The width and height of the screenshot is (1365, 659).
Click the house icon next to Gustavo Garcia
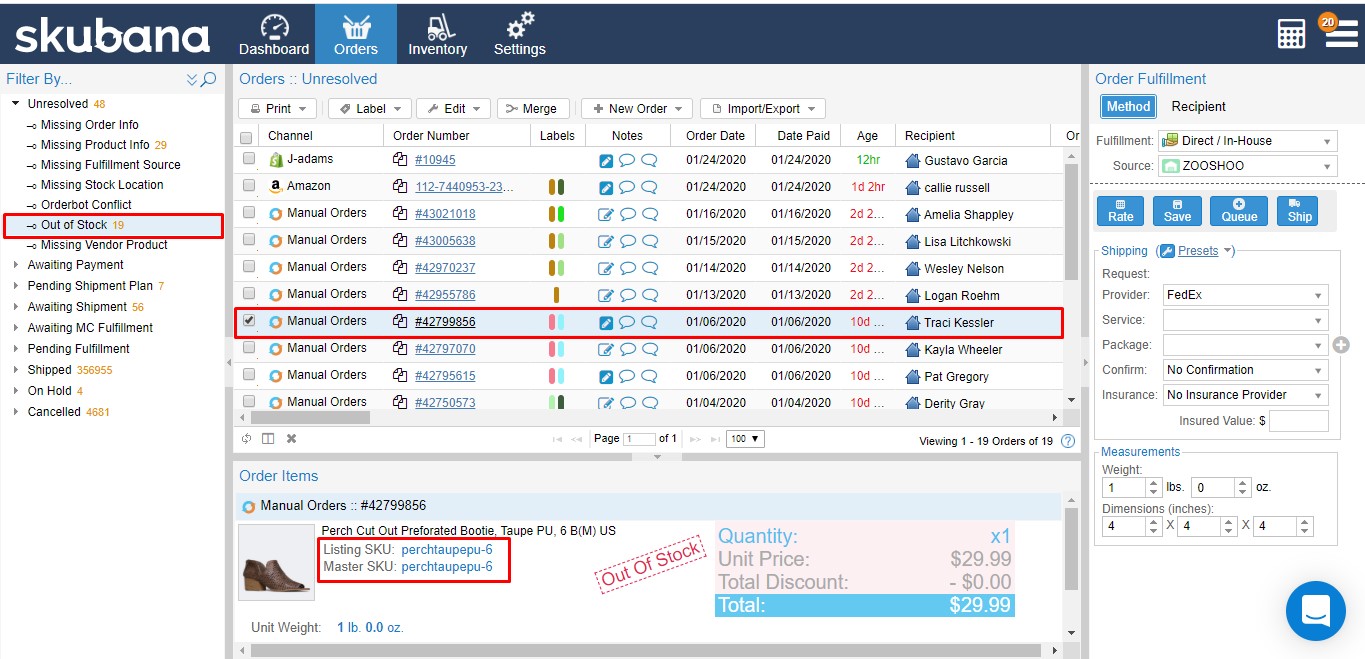pyautogui.click(x=912, y=160)
